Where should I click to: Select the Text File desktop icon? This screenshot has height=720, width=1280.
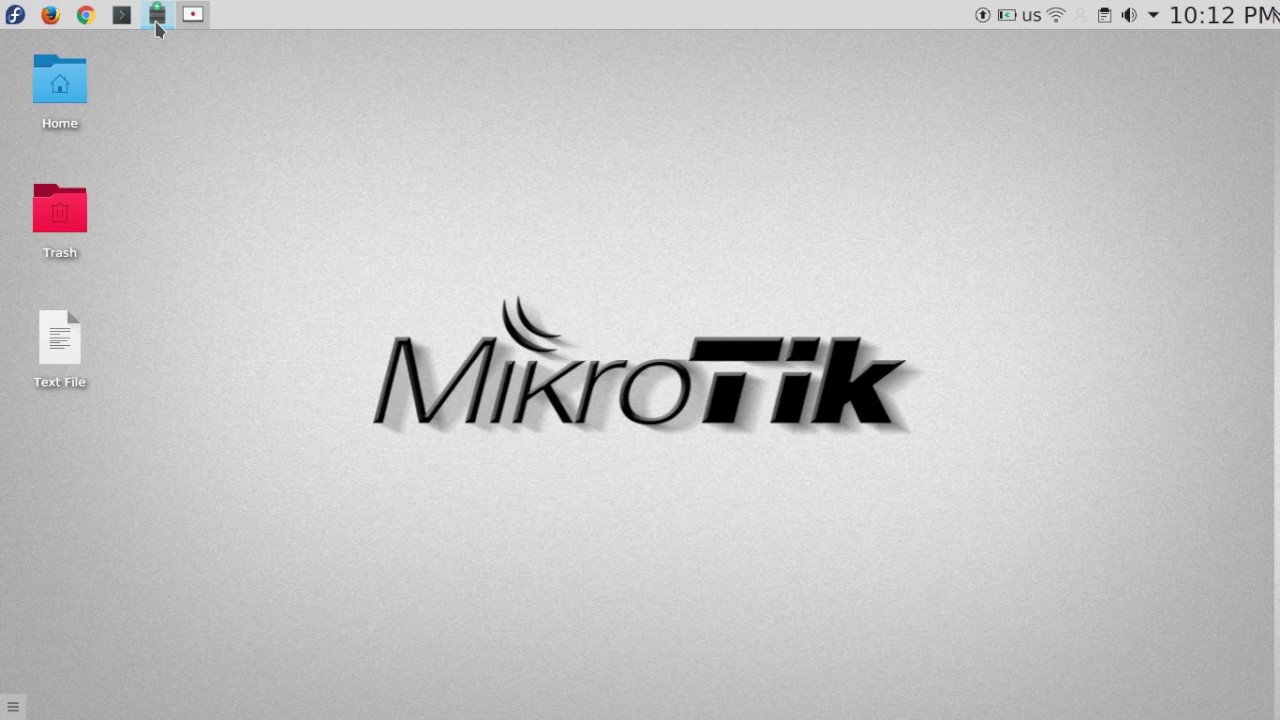60,350
